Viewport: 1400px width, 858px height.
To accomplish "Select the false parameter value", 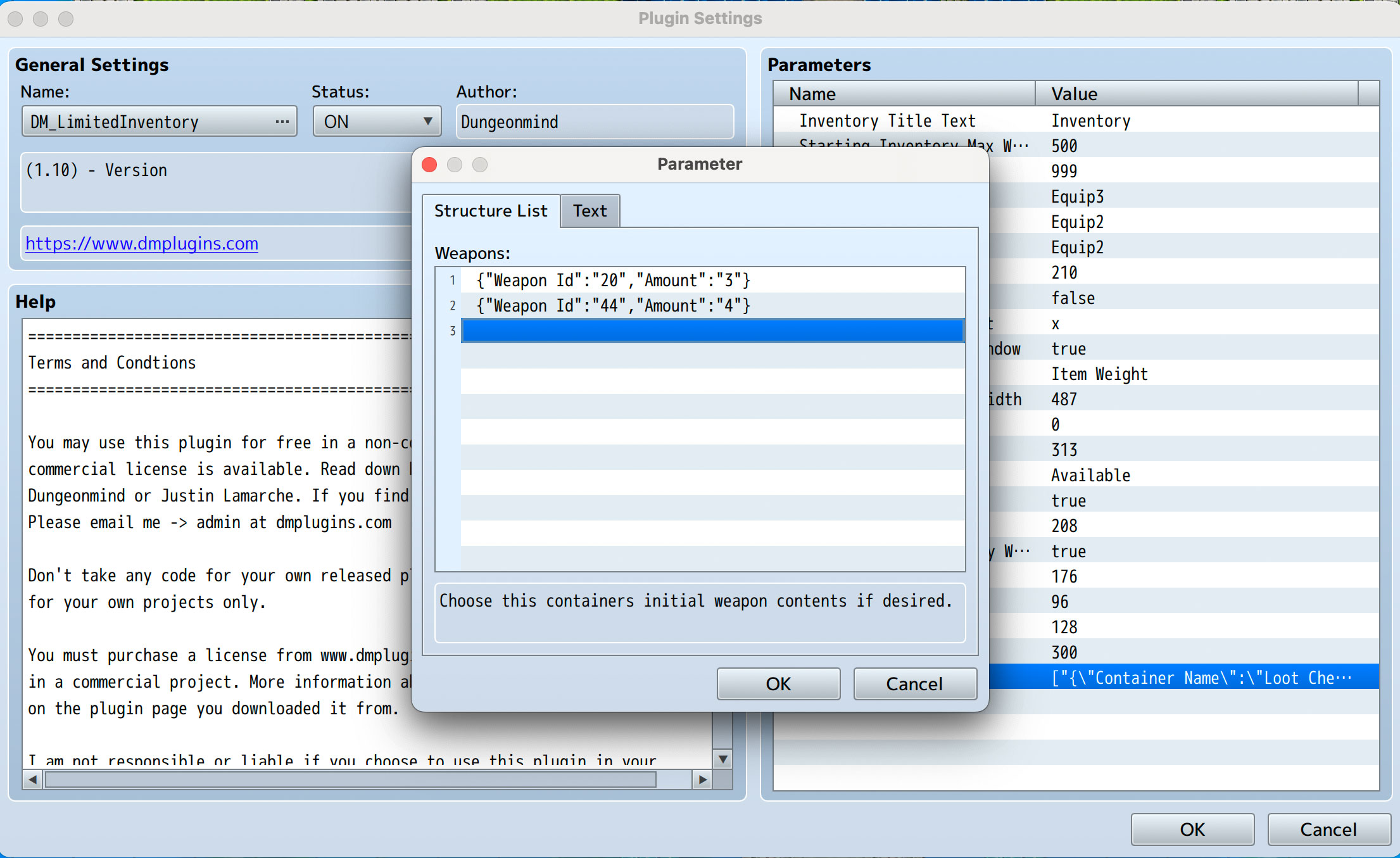I will point(1073,298).
